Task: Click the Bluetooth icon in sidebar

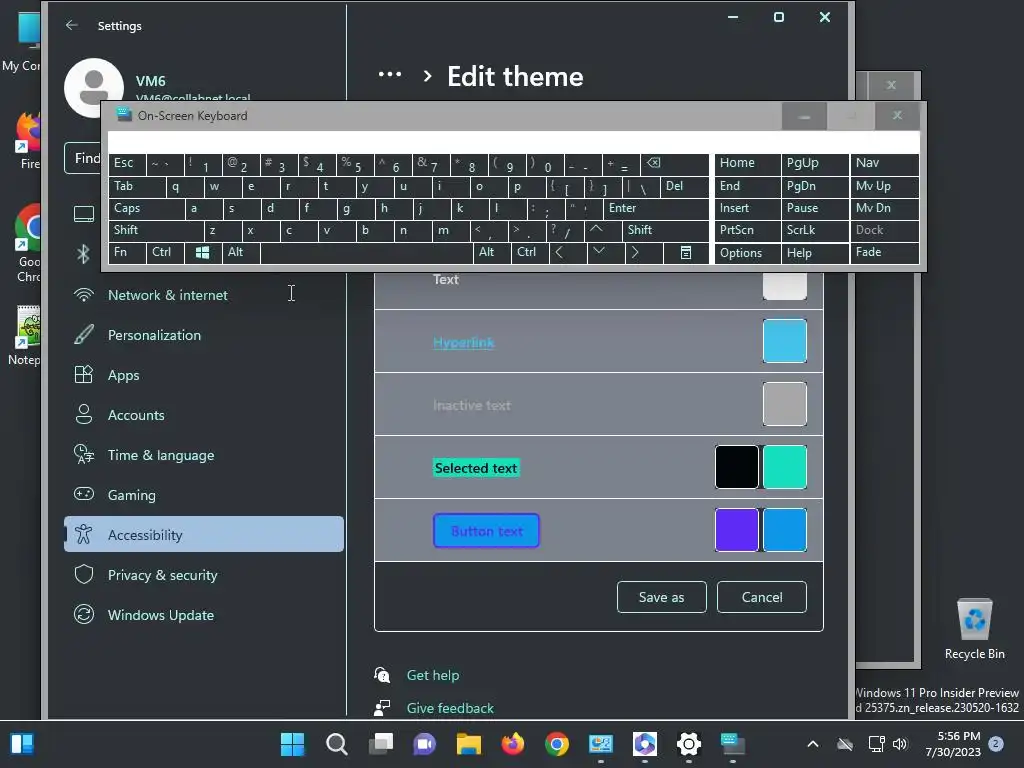Action: (83, 253)
